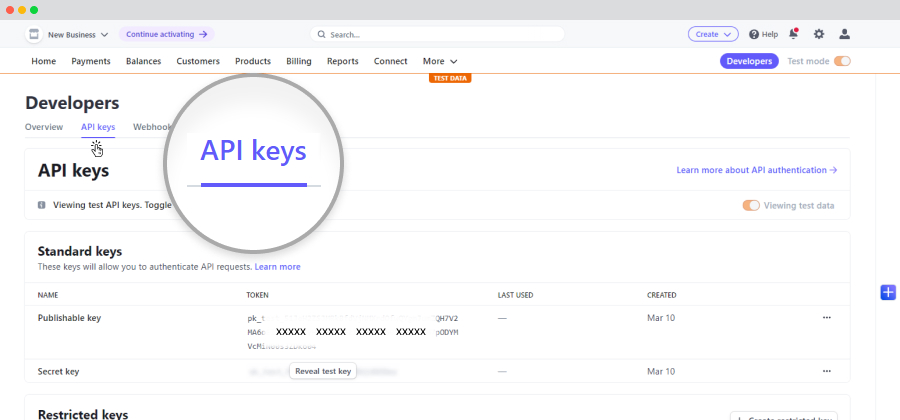Viewport: 900px width, 420px height.
Task: Open settings gear
Action: pos(819,34)
